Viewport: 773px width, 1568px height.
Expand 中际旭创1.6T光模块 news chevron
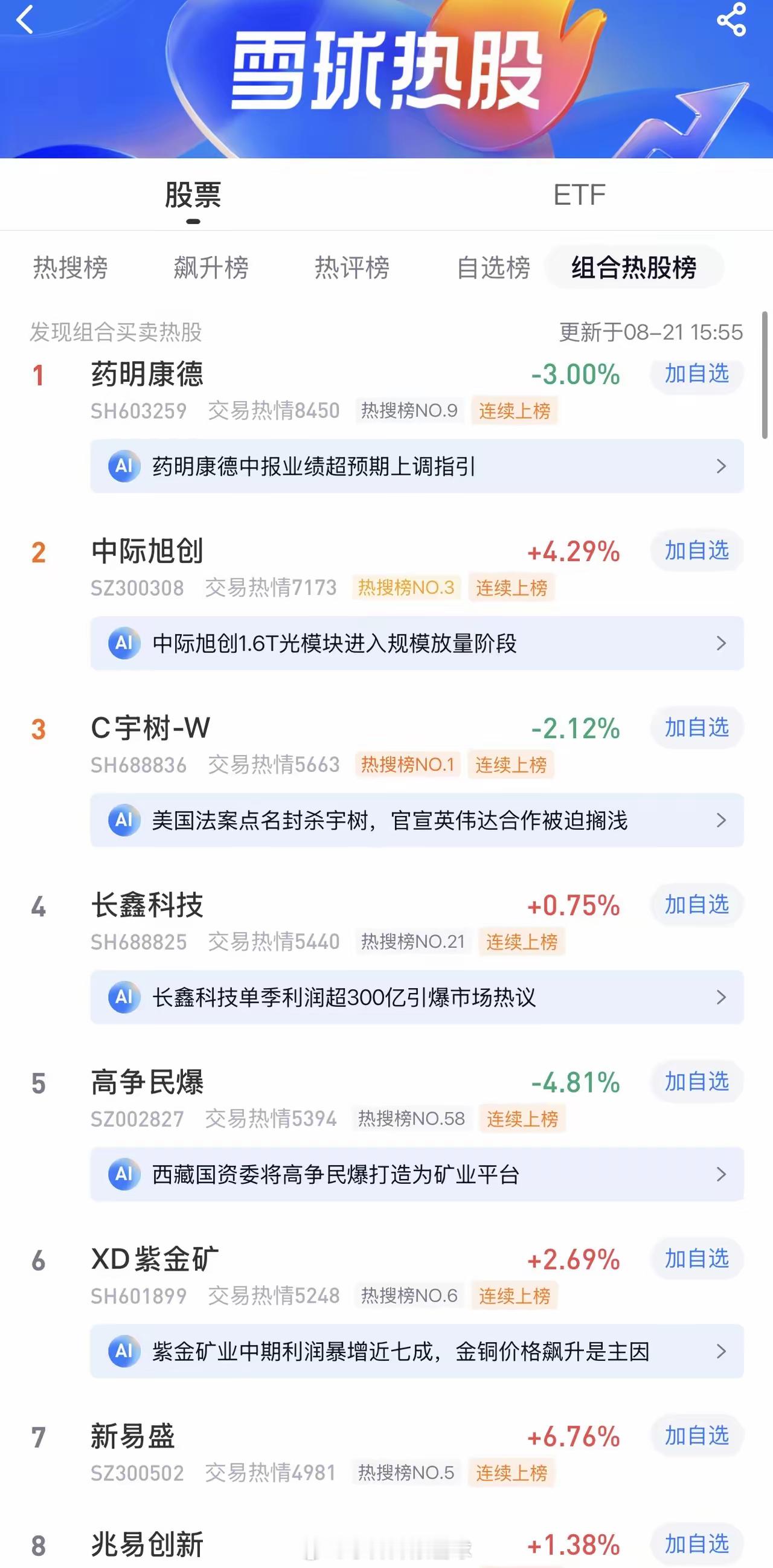click(722, 643)
